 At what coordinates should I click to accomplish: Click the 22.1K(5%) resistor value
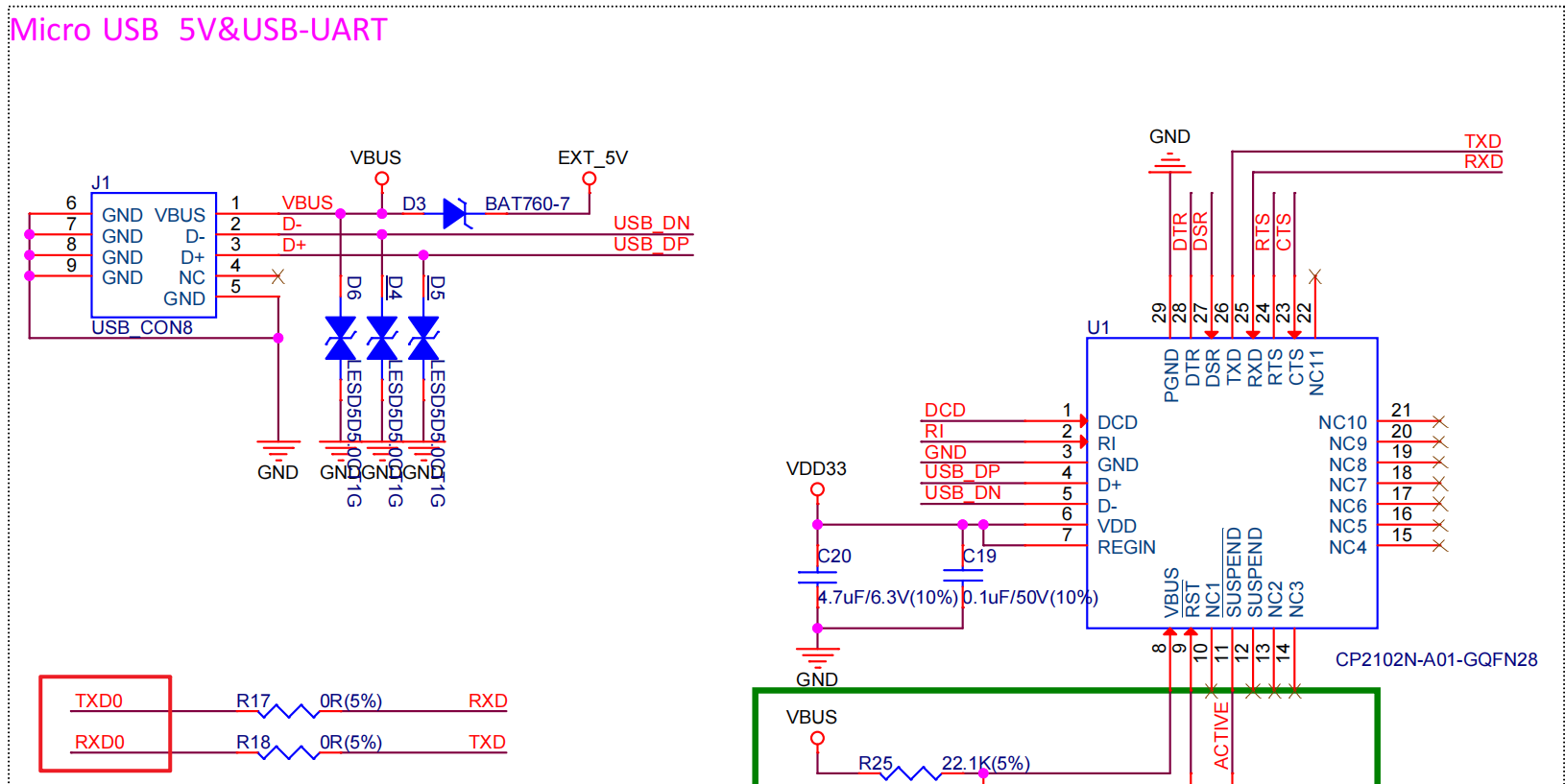click(986, 763)
